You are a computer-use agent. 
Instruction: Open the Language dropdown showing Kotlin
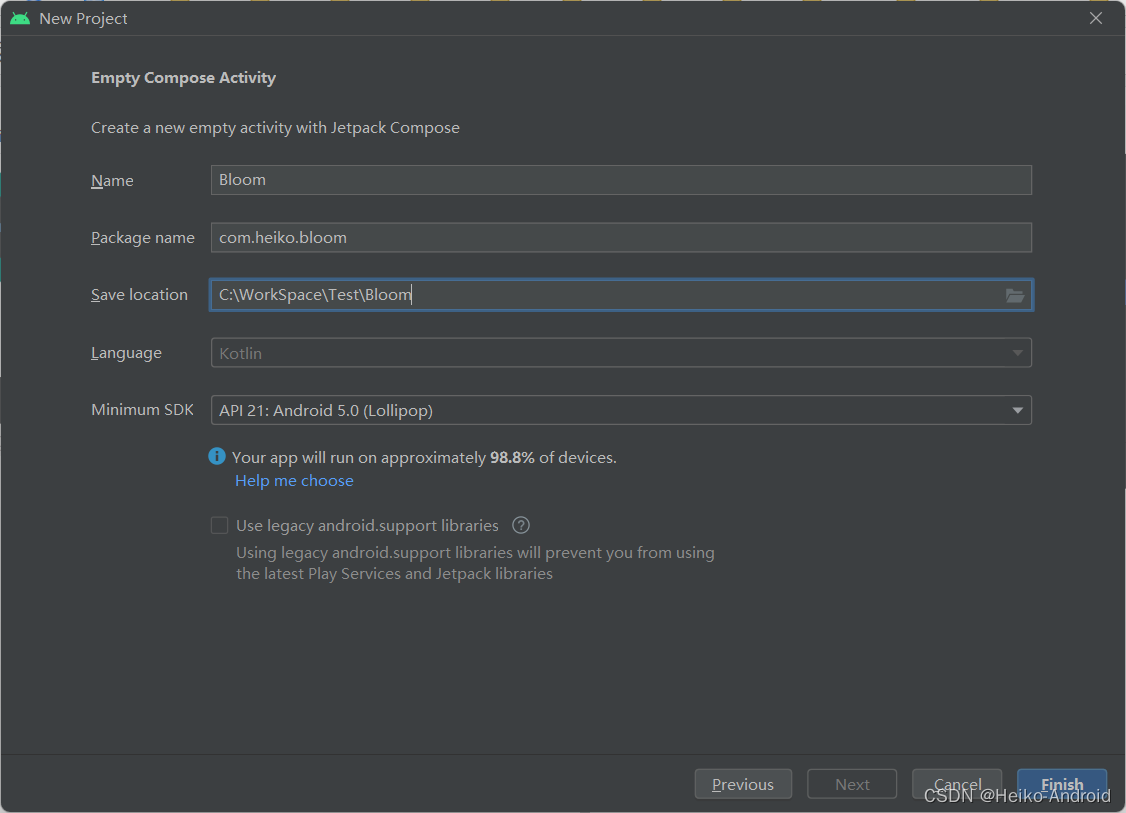coord(621,353)
